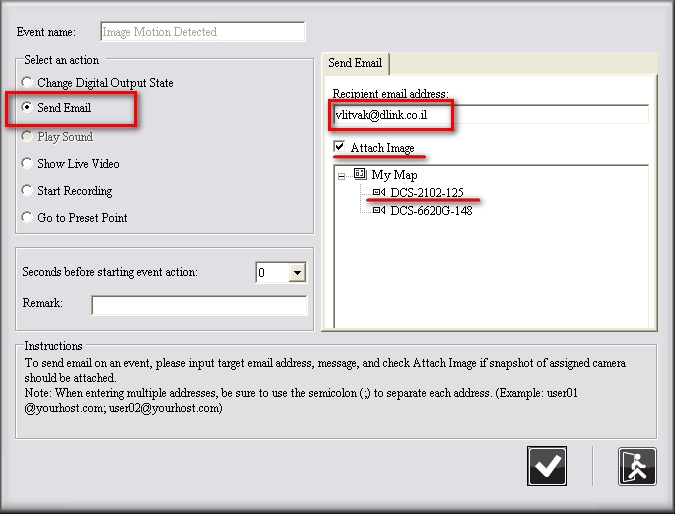Click the Recipient email address field
Viewport: 675px width, 514px height.
point(490,114)
